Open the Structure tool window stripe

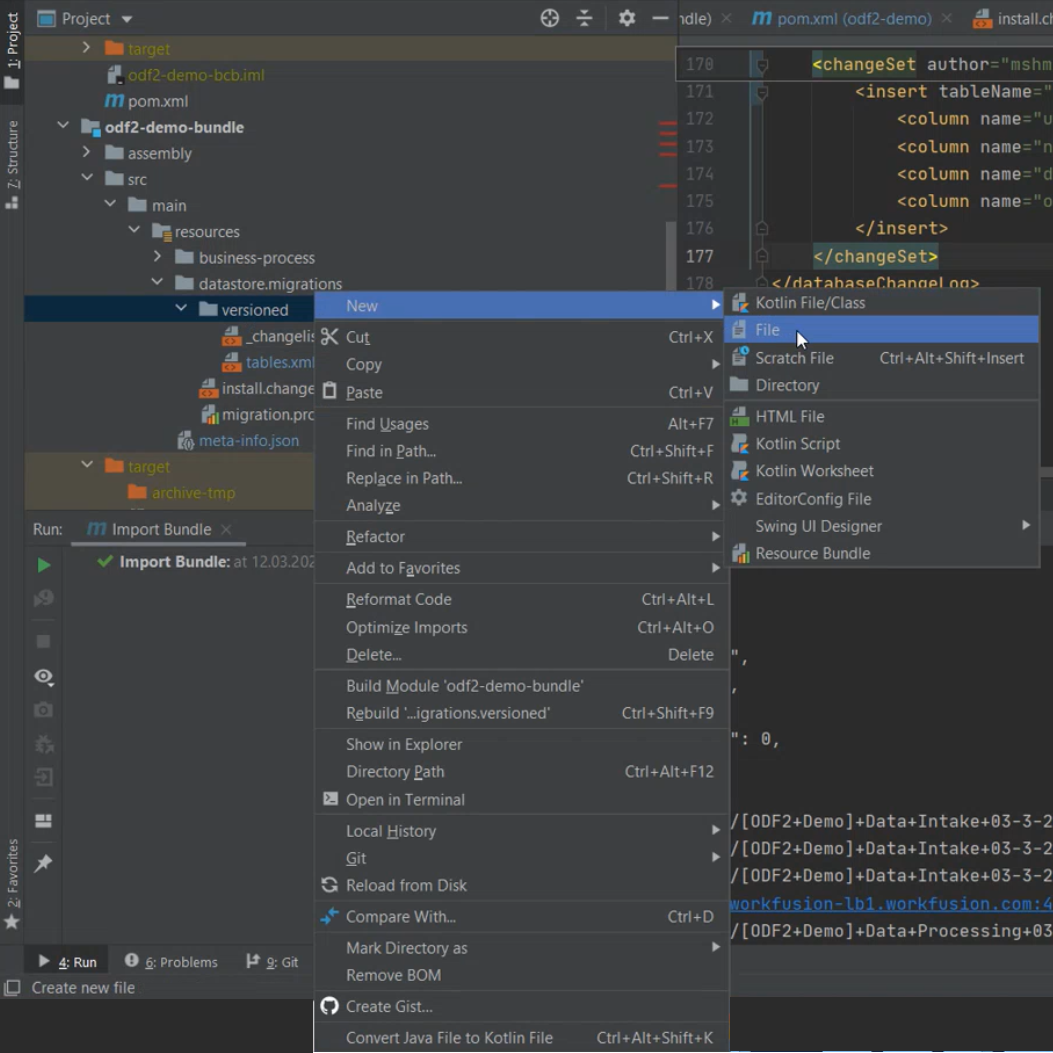(12, 165)
